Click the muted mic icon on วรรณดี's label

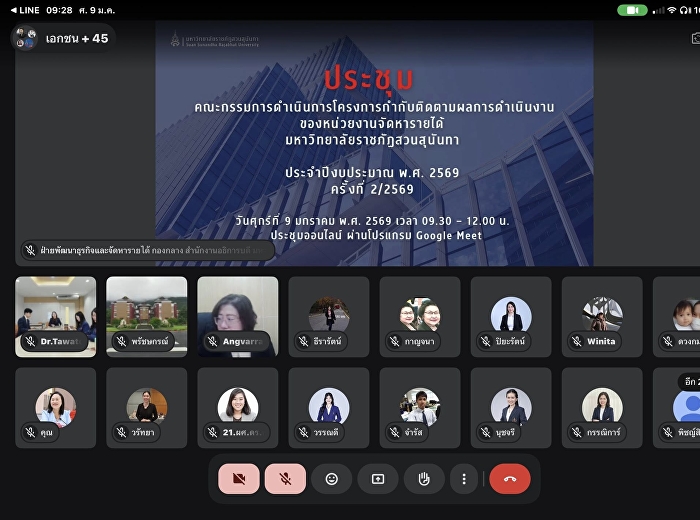coord(304,432)
